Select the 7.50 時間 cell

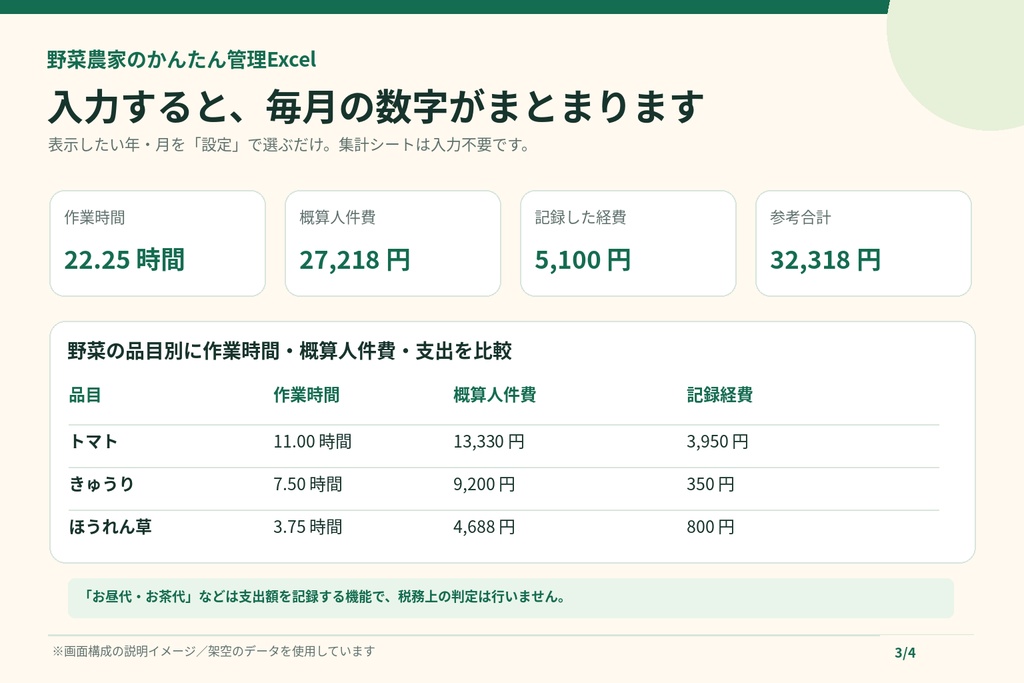point(308,484)
